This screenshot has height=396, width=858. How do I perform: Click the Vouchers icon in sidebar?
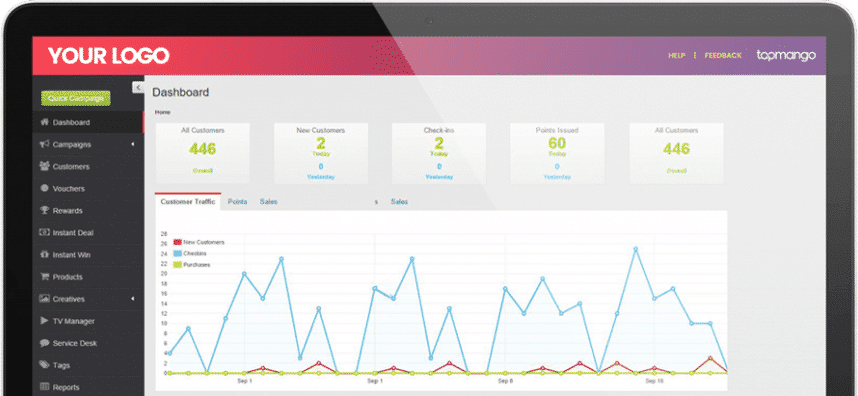[x=44, y=188]
